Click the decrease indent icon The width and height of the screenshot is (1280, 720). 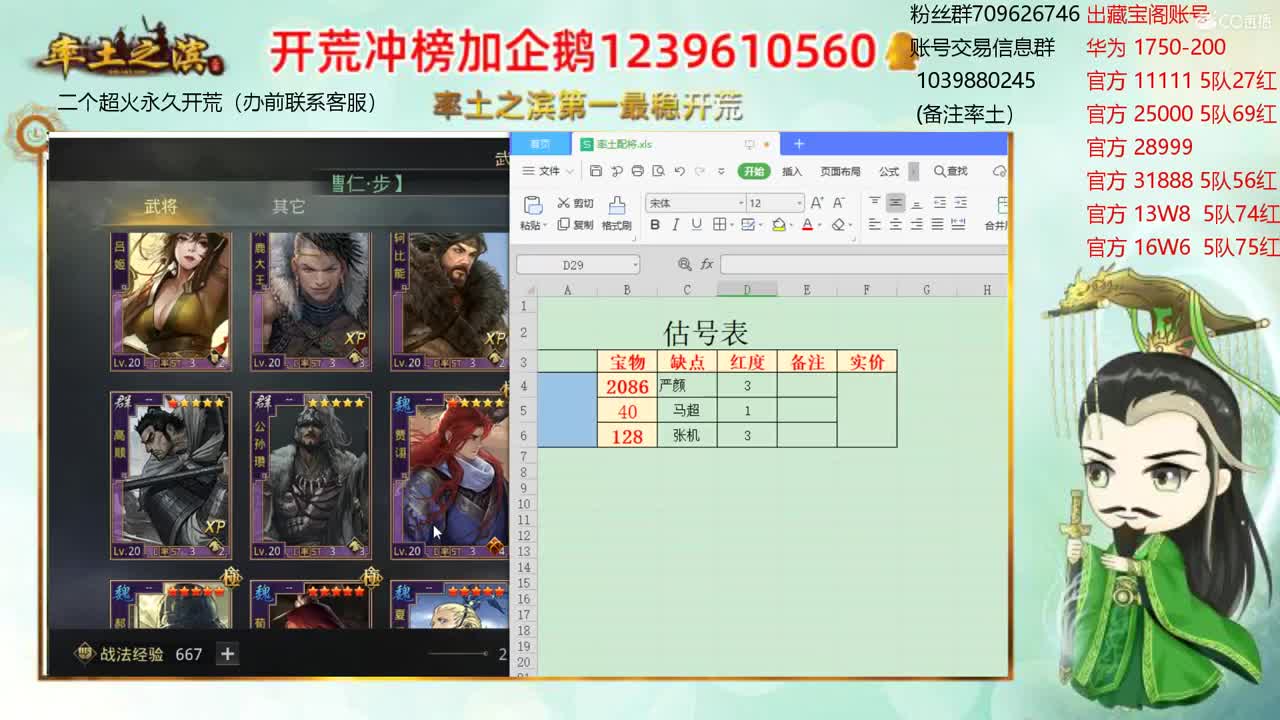[x=940, y=201]
